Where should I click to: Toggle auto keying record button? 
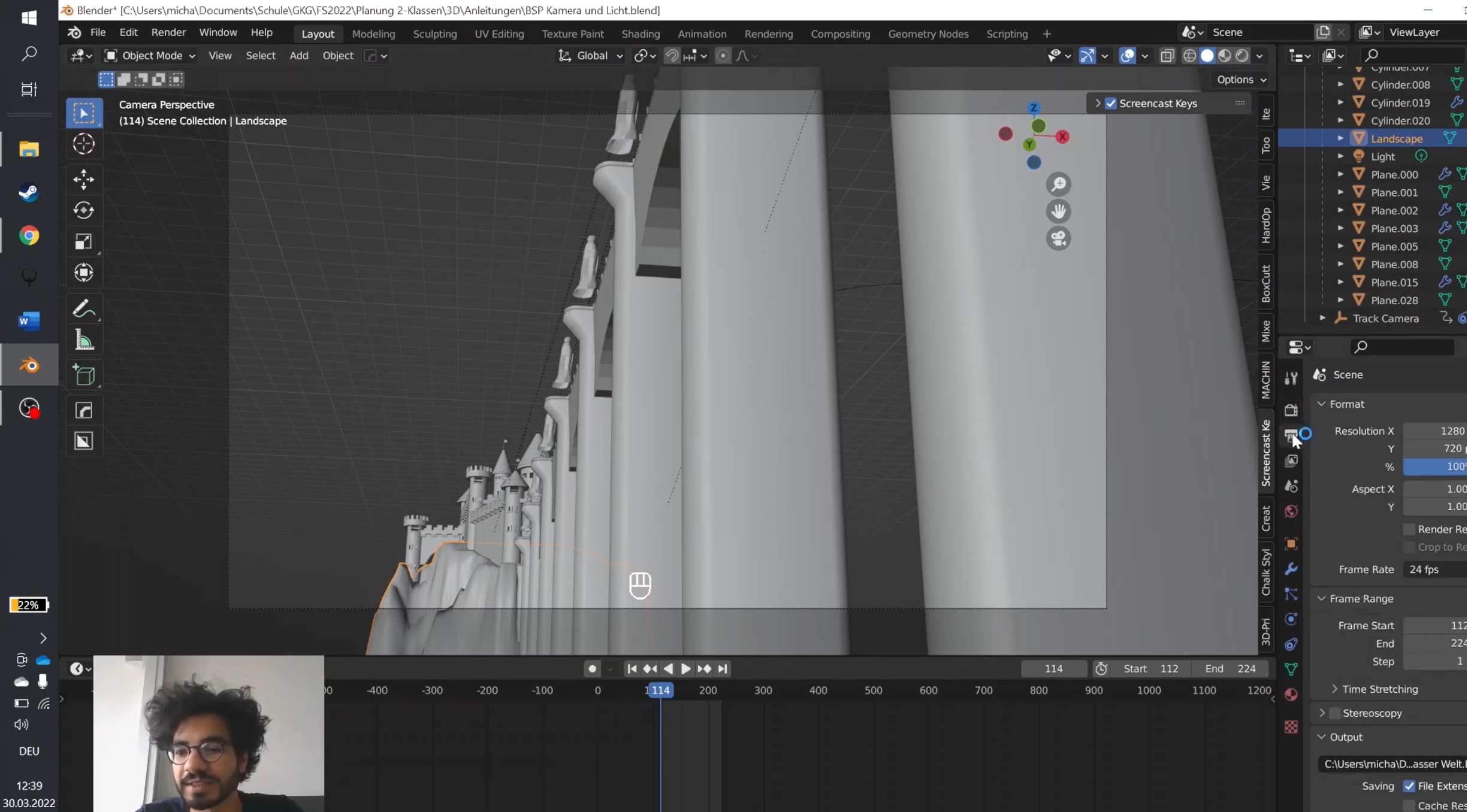pyautogui.click(x=593, y=668)
